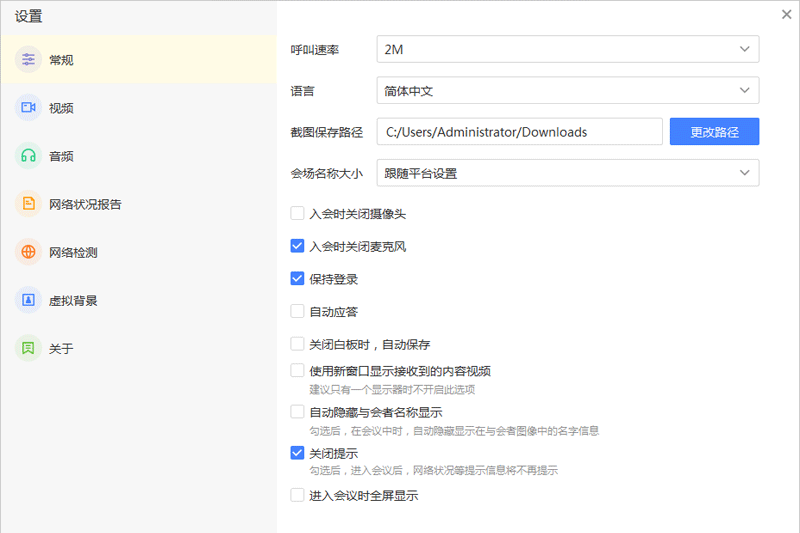The image size is (800, 533).
Task: Expand the 语言 dropdown set to 简体中文
Action: pos(567,91)
